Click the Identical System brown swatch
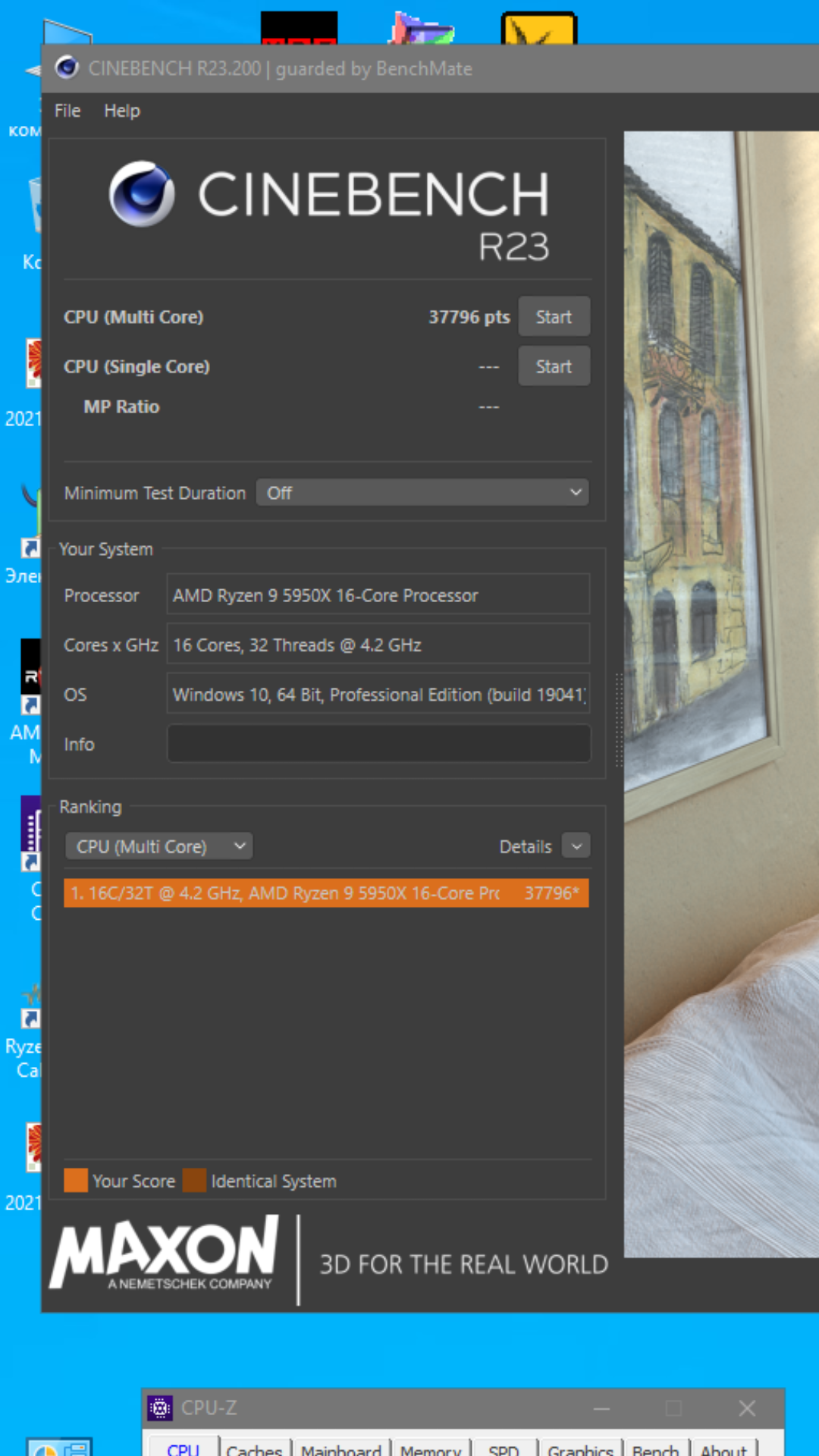Screen dimensions: 819x1456 click(194, 1181)
